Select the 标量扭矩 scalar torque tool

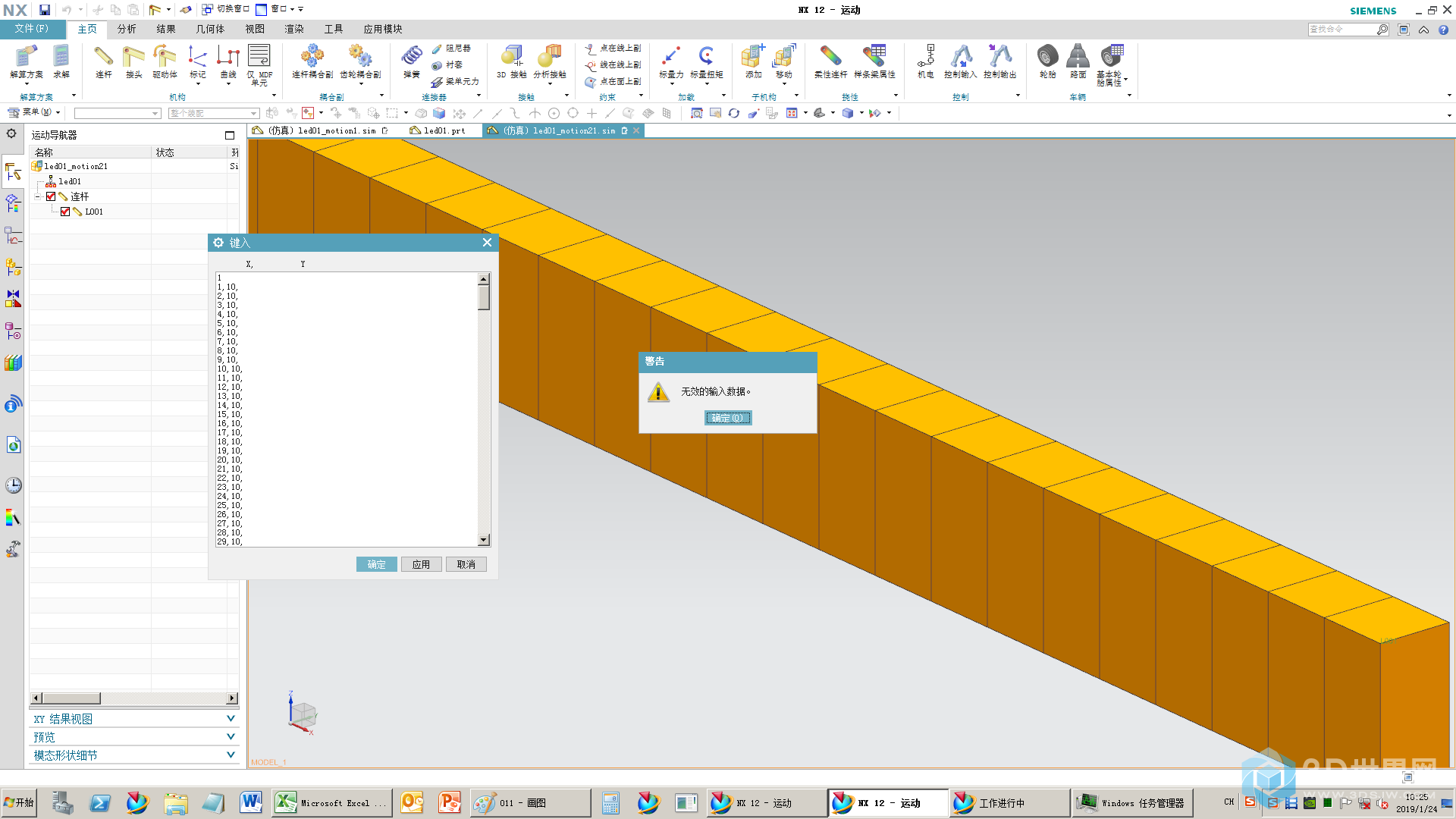[x=707, y=62]
